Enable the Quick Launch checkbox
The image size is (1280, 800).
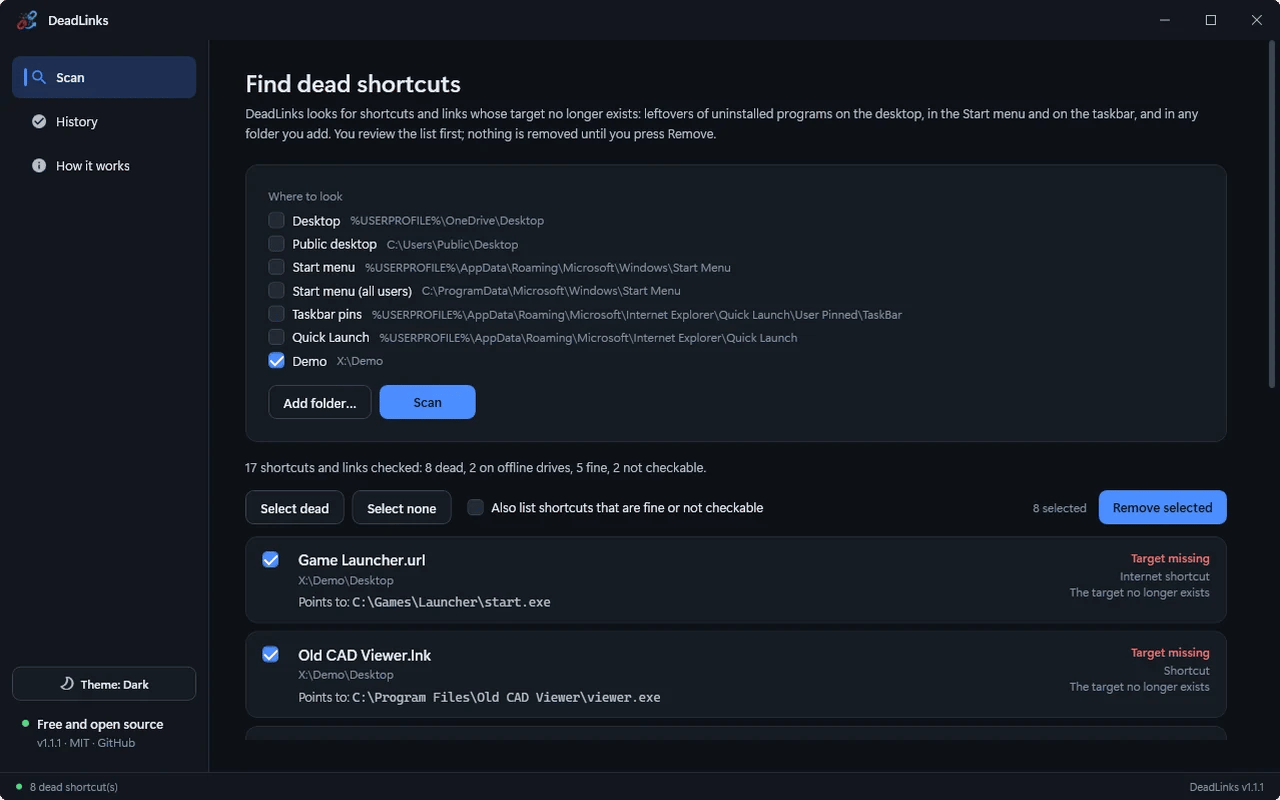coord(276,337)
